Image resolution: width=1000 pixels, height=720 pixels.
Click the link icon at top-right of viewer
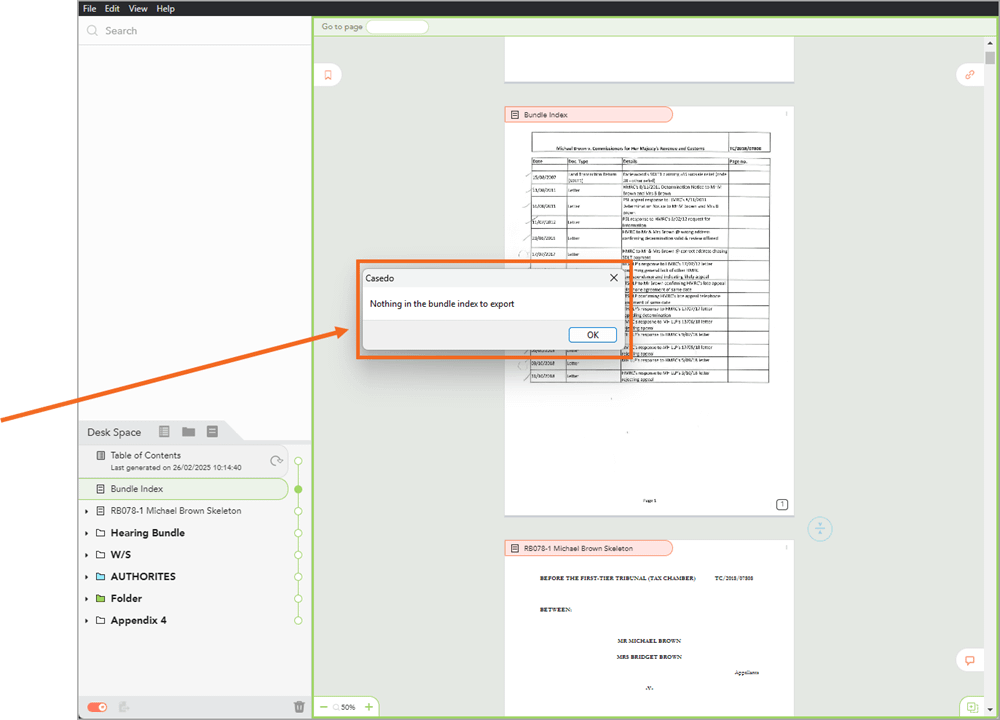(968, 74)
